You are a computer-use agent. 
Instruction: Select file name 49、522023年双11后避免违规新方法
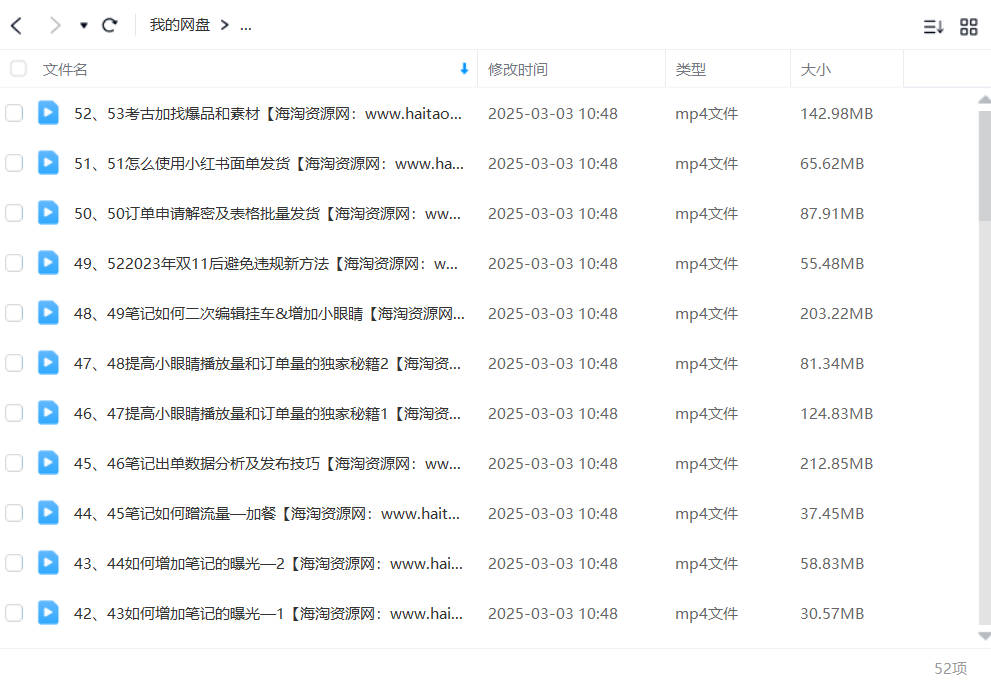[266, 263]
